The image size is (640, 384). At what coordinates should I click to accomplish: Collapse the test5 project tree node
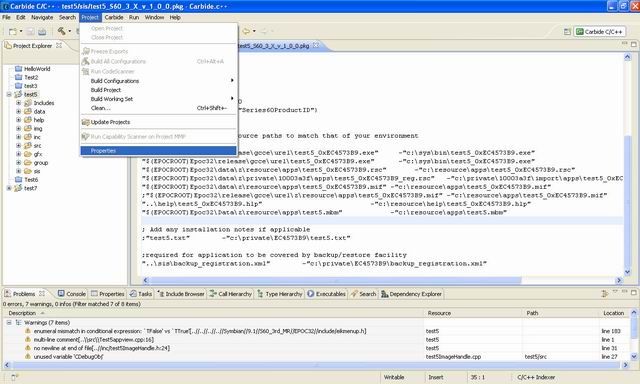pos(9,95)
